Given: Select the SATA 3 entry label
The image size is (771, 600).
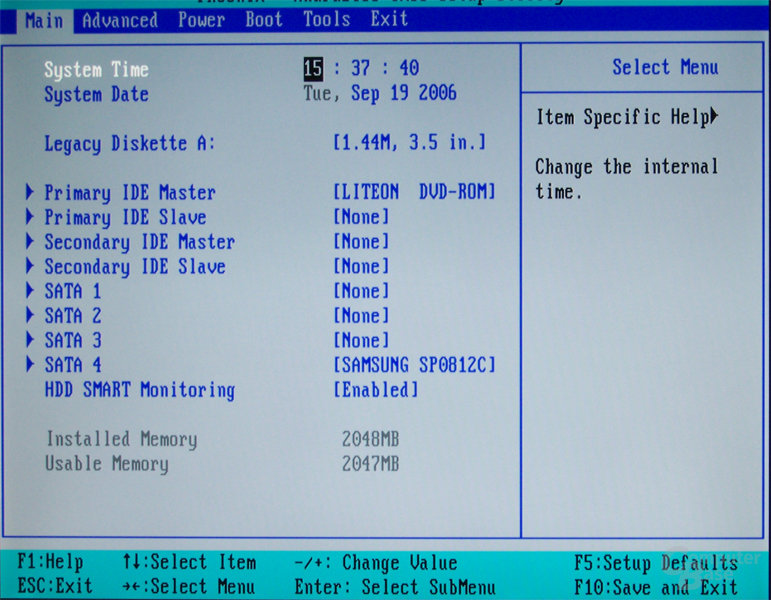Looking at the screenshot, I should point(73,340).
